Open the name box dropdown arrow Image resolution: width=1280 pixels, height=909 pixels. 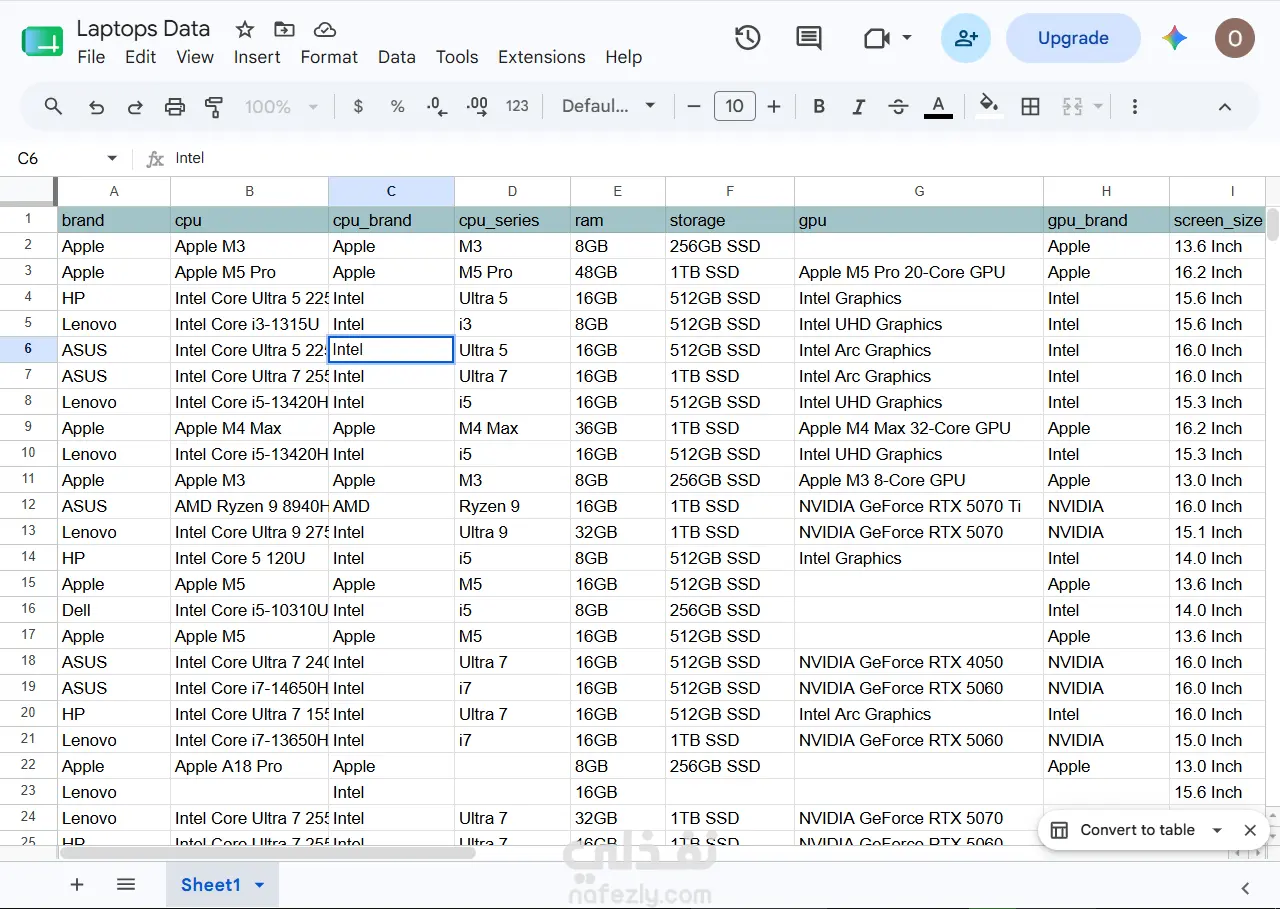[x=112, y=158]
